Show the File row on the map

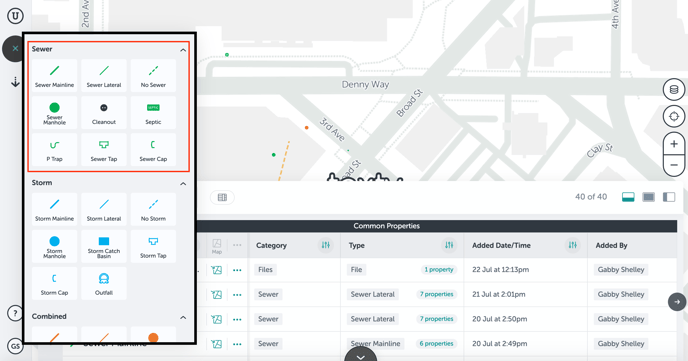click(x=217, y=270)
